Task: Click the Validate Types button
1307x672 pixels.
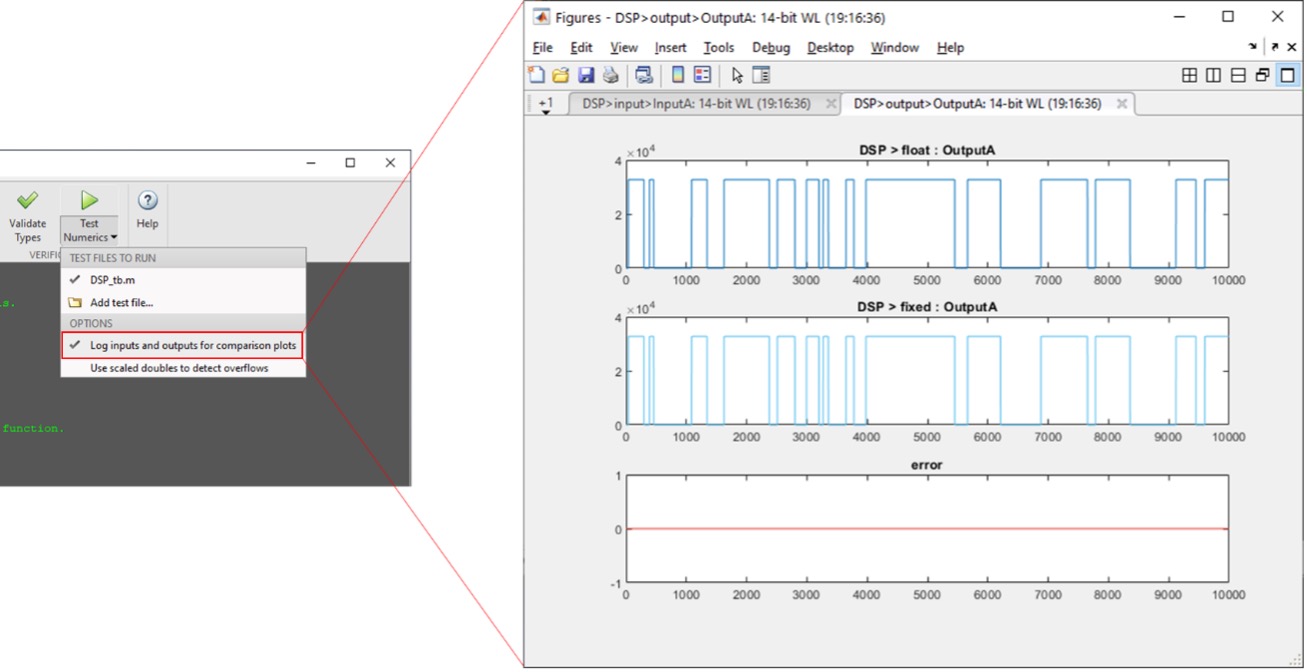Action: [x=28, y=216]
